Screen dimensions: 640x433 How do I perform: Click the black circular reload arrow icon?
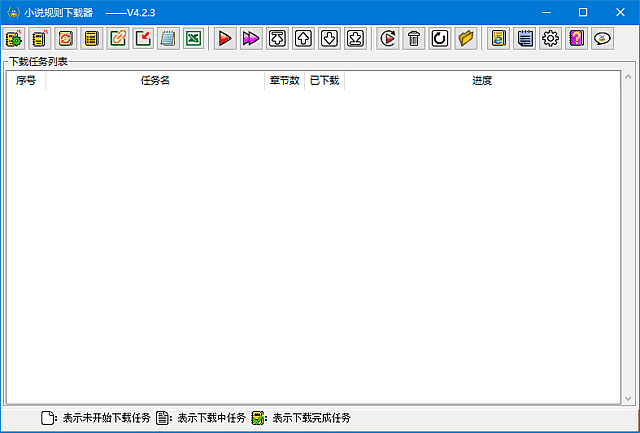pos(440,39)
